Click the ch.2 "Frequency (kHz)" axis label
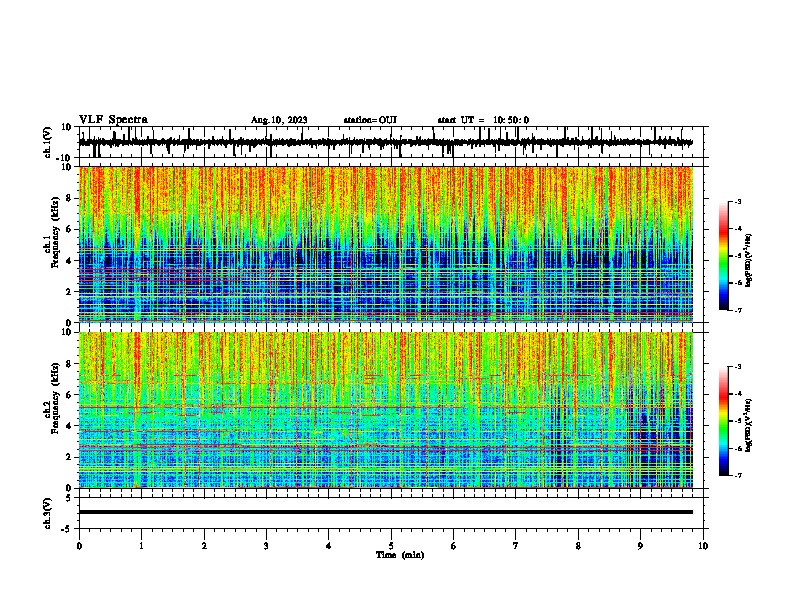This screenshot has width=792, height=612. coord(55,398)
